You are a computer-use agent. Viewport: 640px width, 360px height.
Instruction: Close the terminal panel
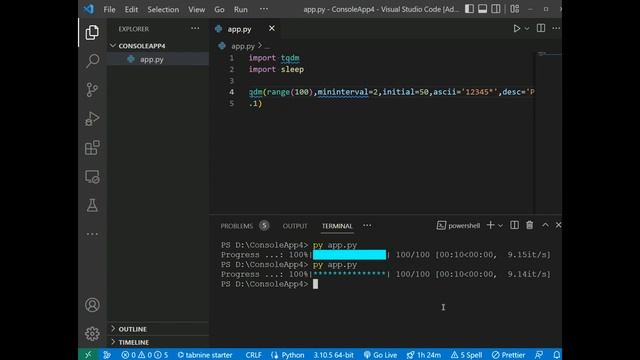[558, 225]
